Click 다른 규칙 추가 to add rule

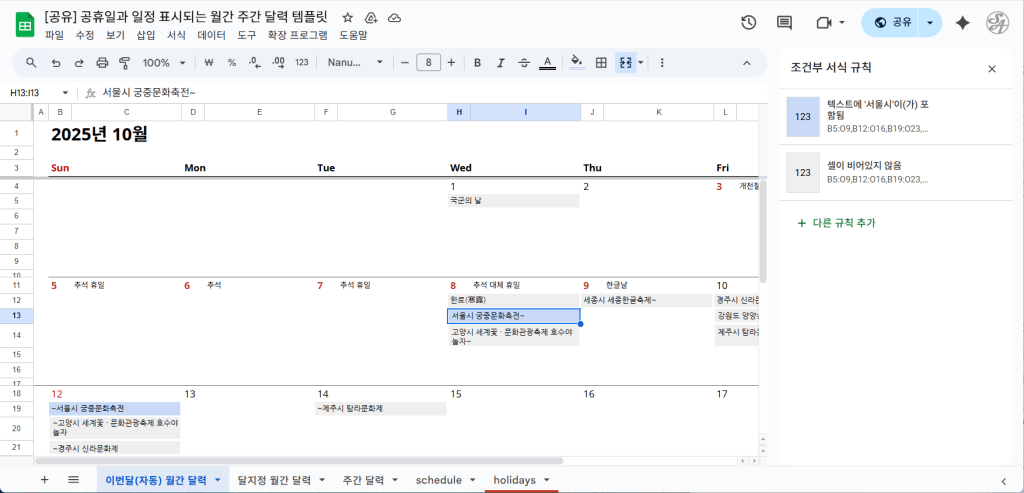coord(836,223)
